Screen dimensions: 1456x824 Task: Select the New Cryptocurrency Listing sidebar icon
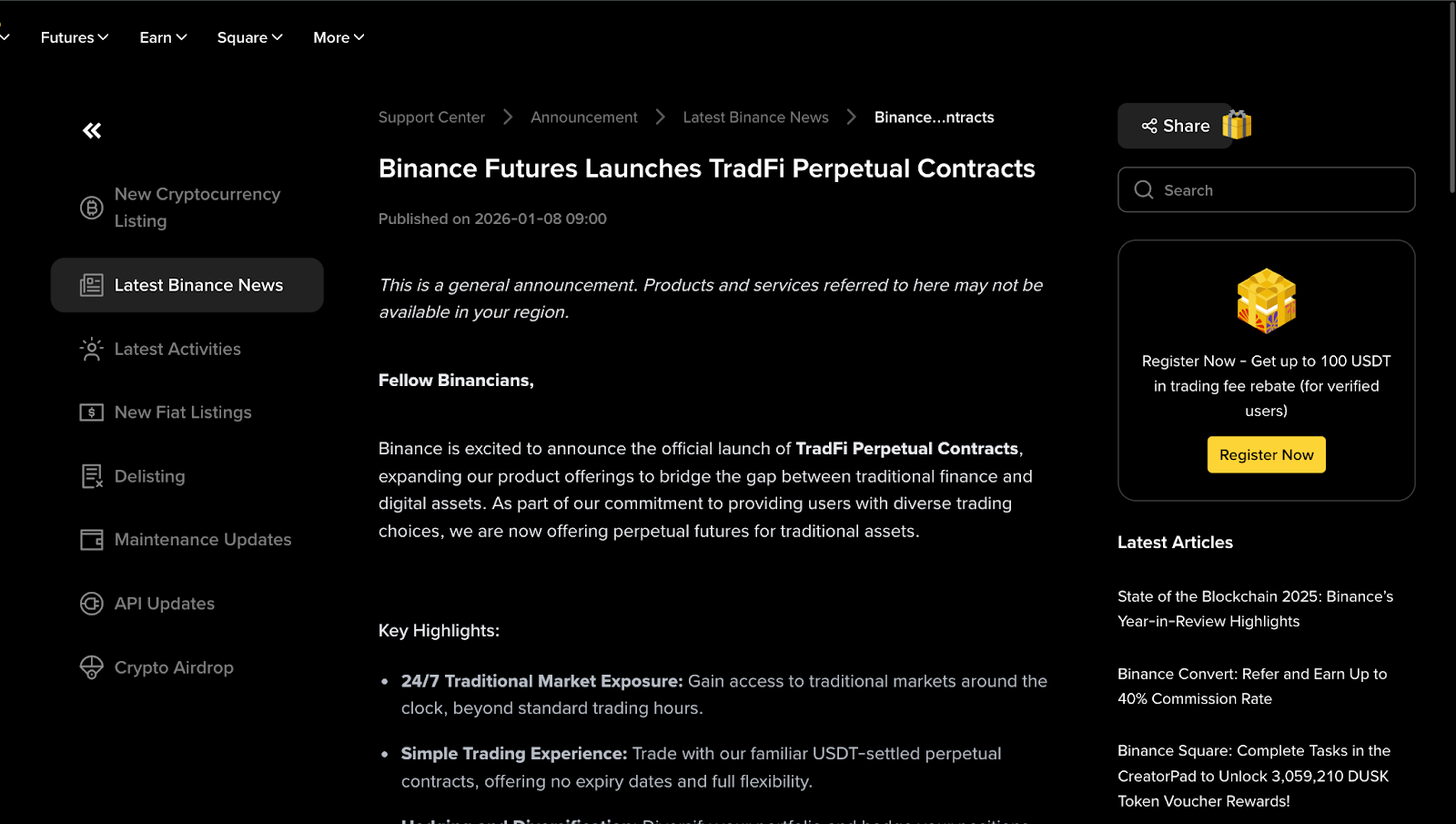click(91, 208)
